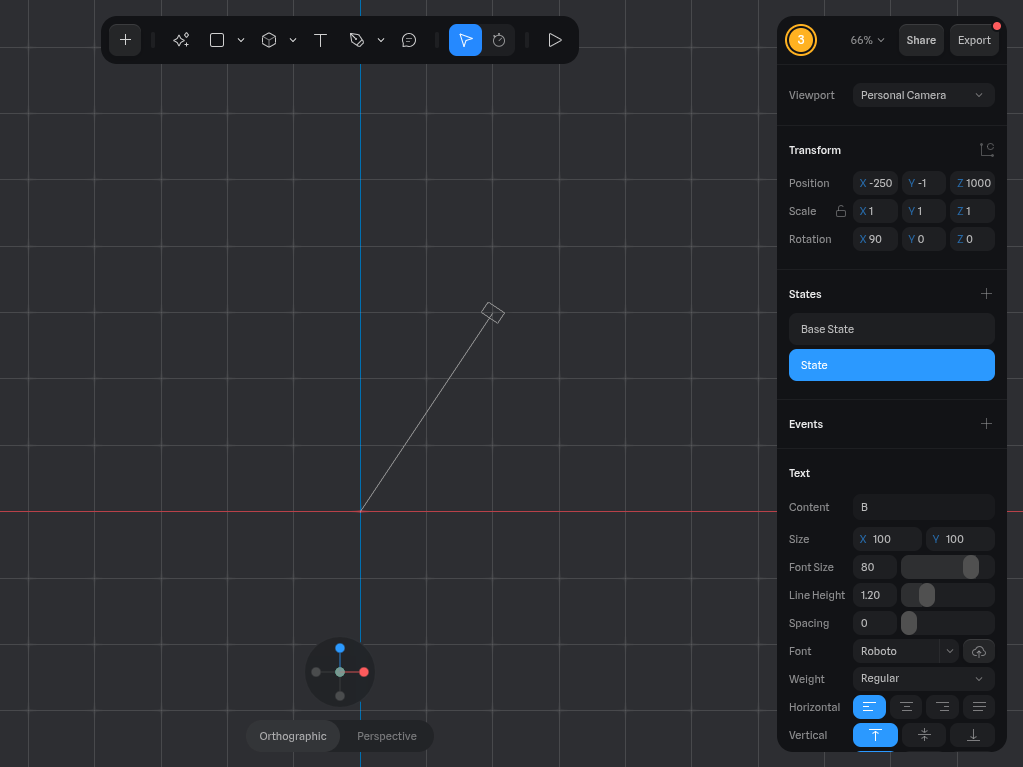Open the Roboto font dropdown
This screenshot has width=1023, height=767.
pos(906,652)
